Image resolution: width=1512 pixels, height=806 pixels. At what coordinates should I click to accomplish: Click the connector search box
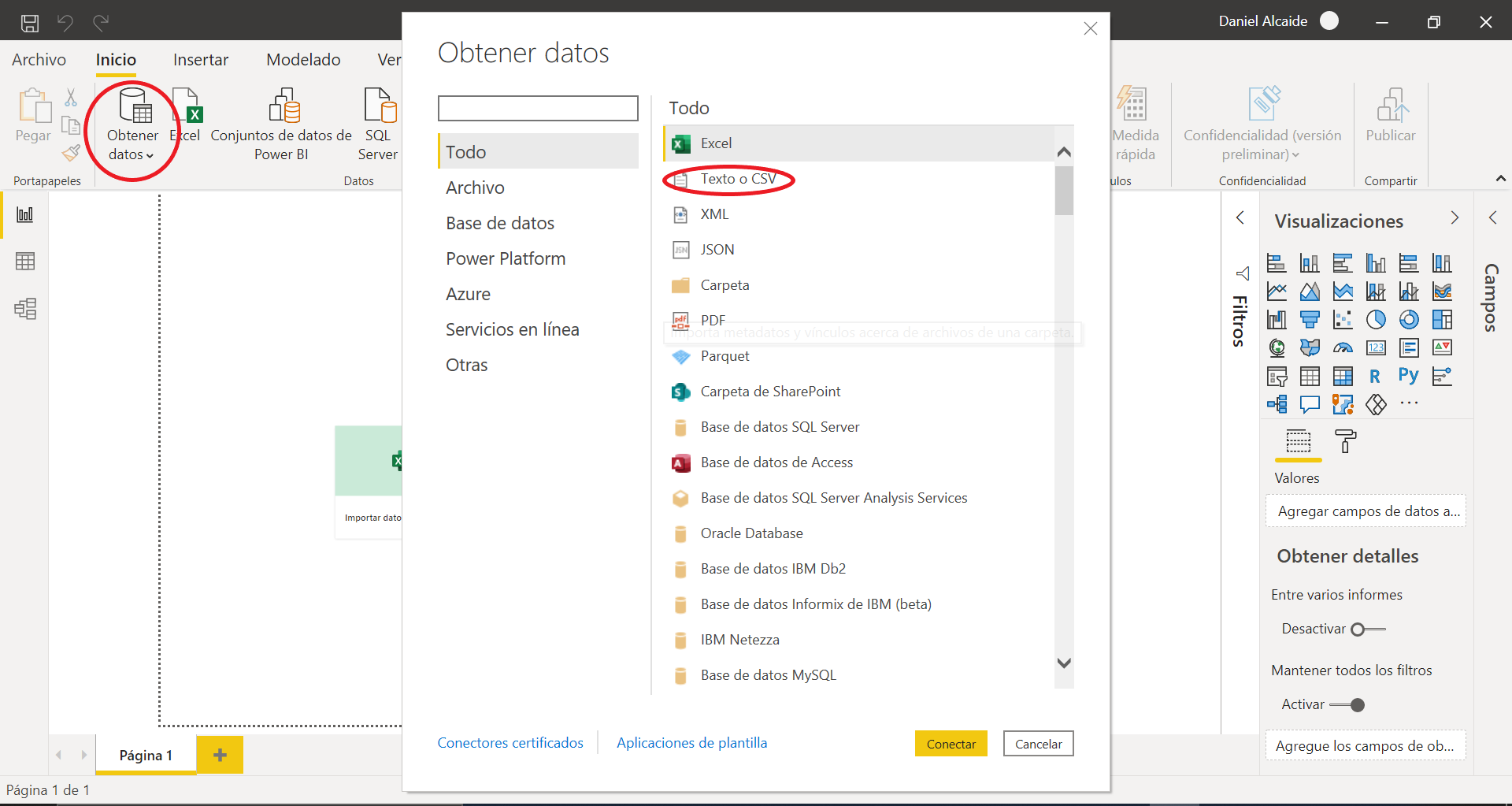[538, 108]
